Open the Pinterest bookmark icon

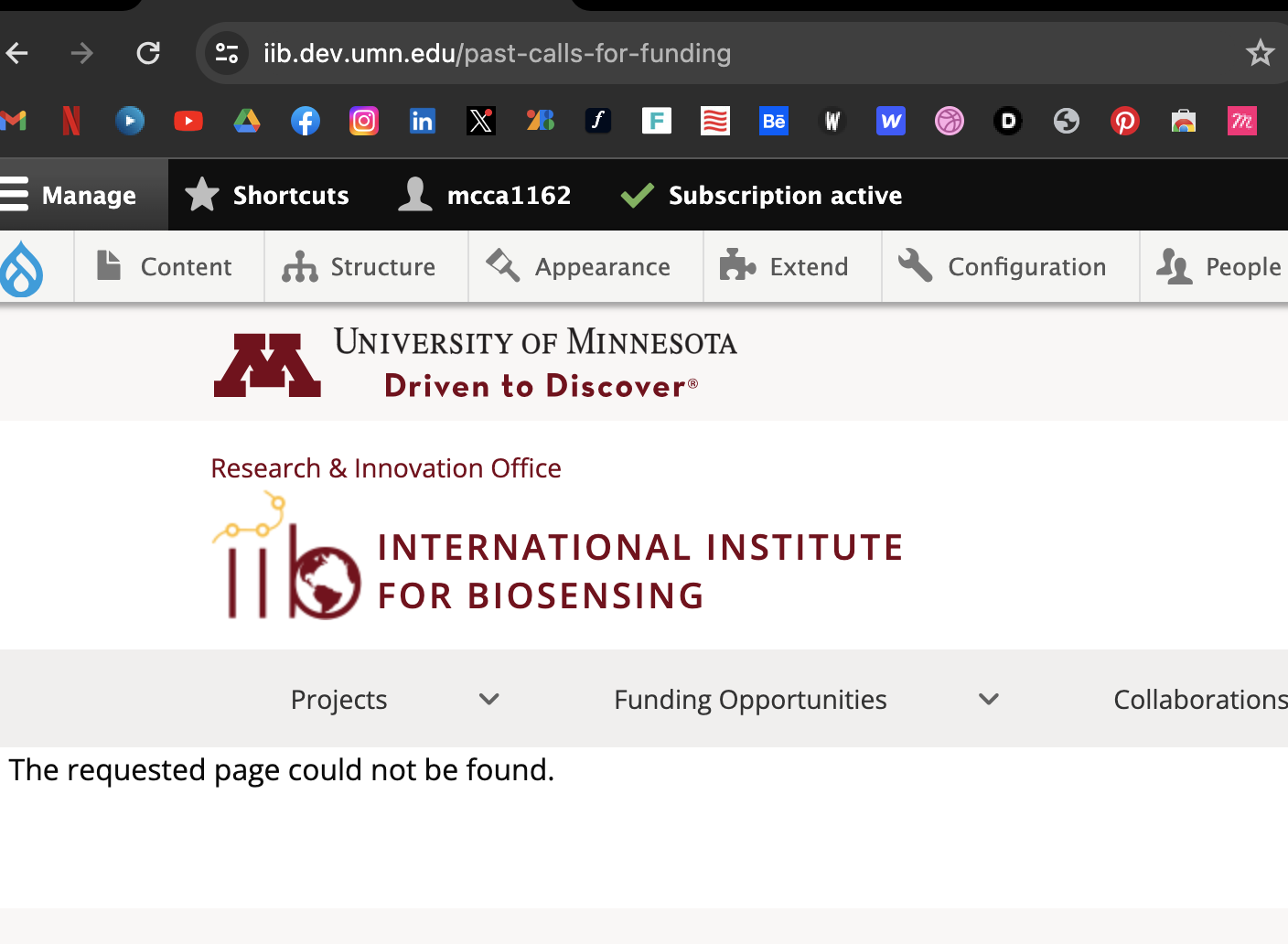click(x=1124, y=121)
